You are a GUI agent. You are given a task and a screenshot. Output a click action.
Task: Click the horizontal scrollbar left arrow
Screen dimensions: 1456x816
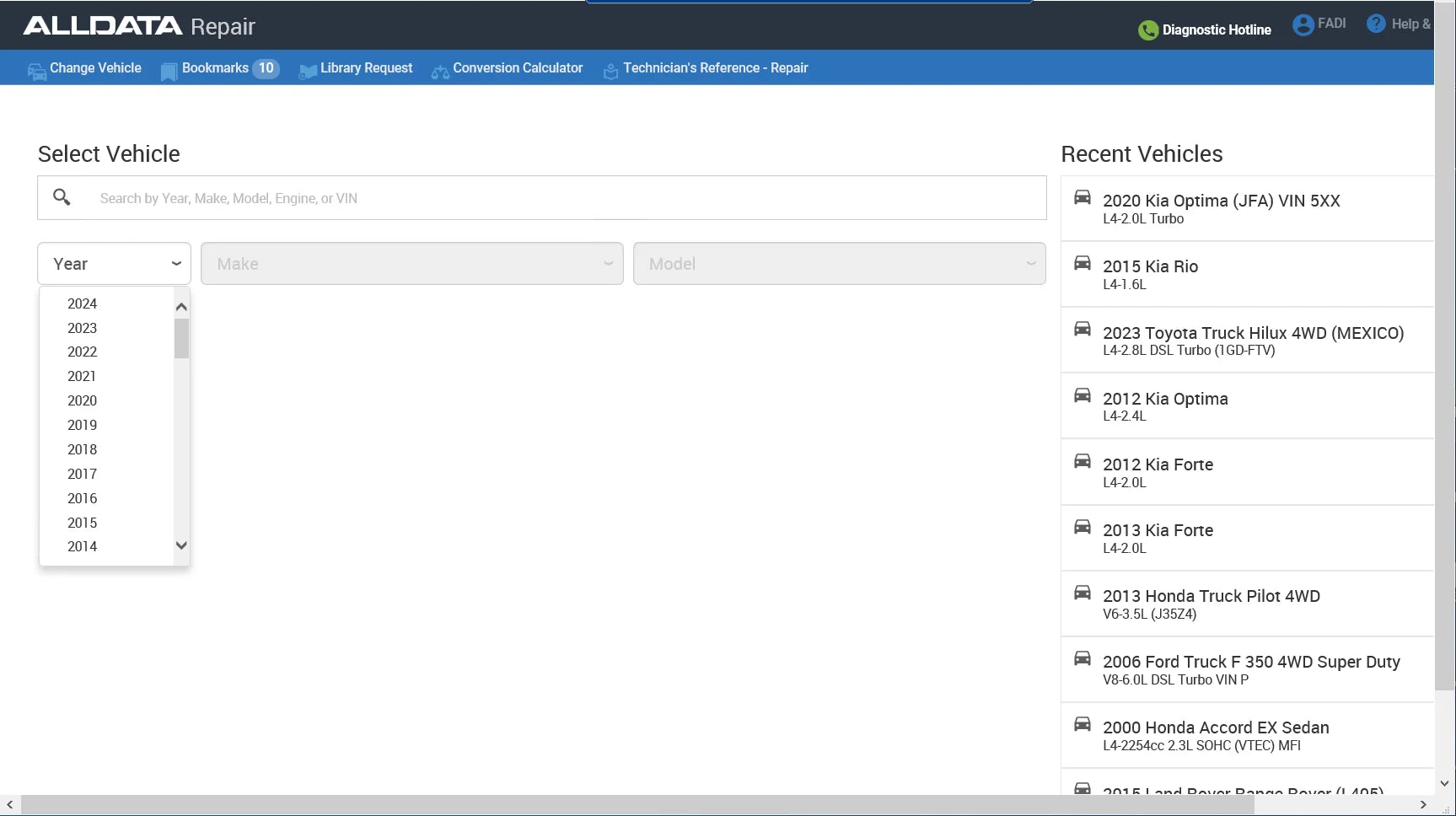[x=9, y=805]
